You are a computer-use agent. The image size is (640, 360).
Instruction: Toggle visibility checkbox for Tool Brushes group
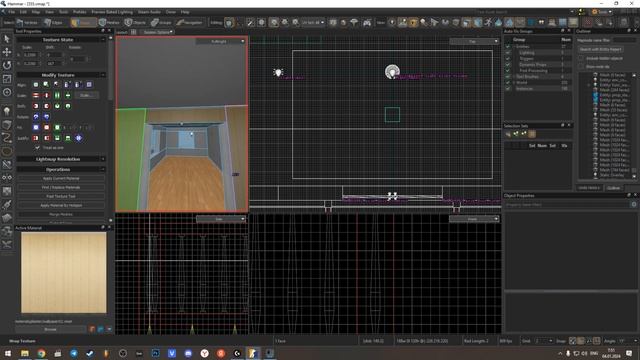pyautogui.click(x=508, y=77)
